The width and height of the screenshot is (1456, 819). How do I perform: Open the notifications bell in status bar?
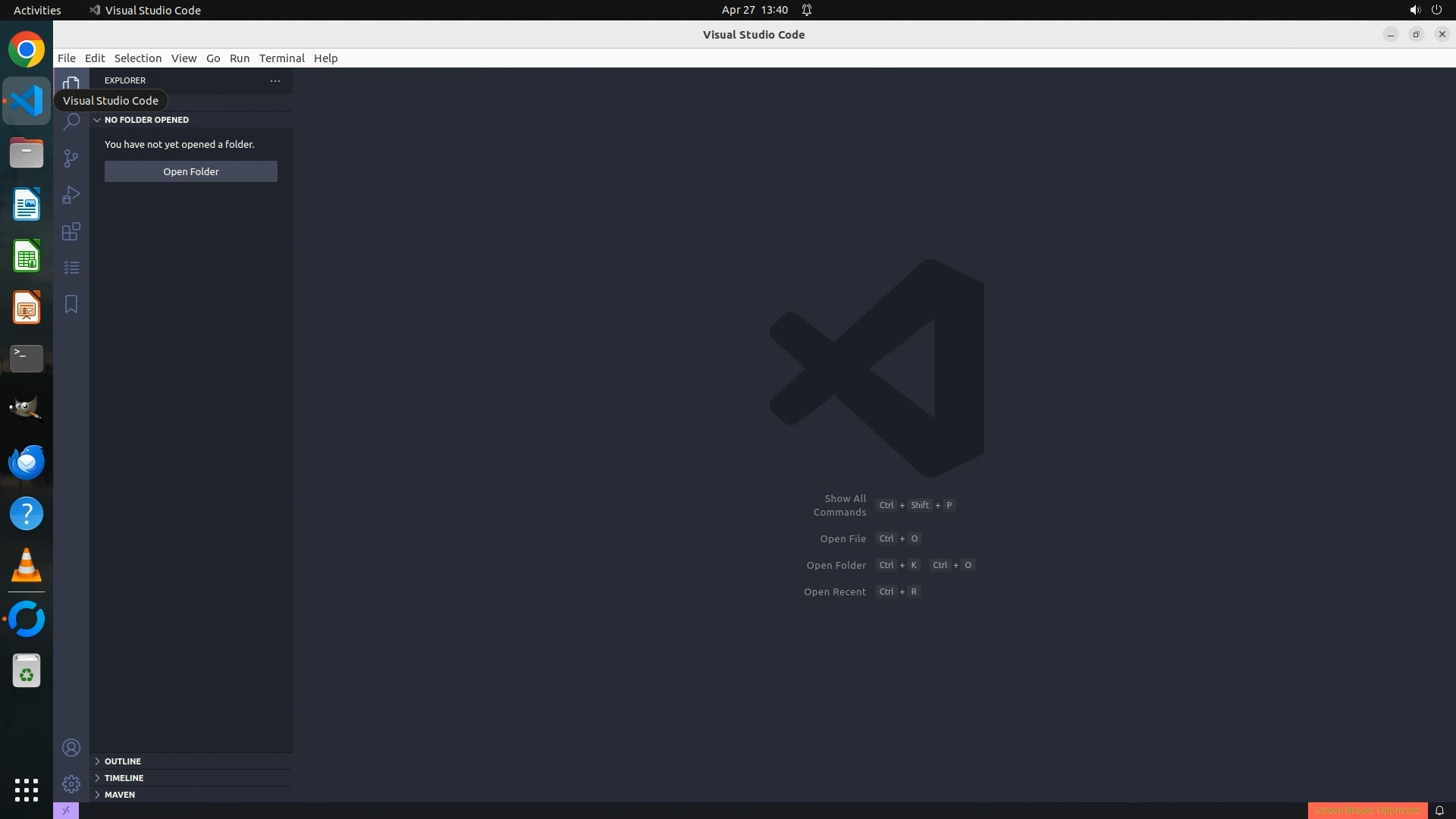pyautogui.click(x=1439, y=811)
